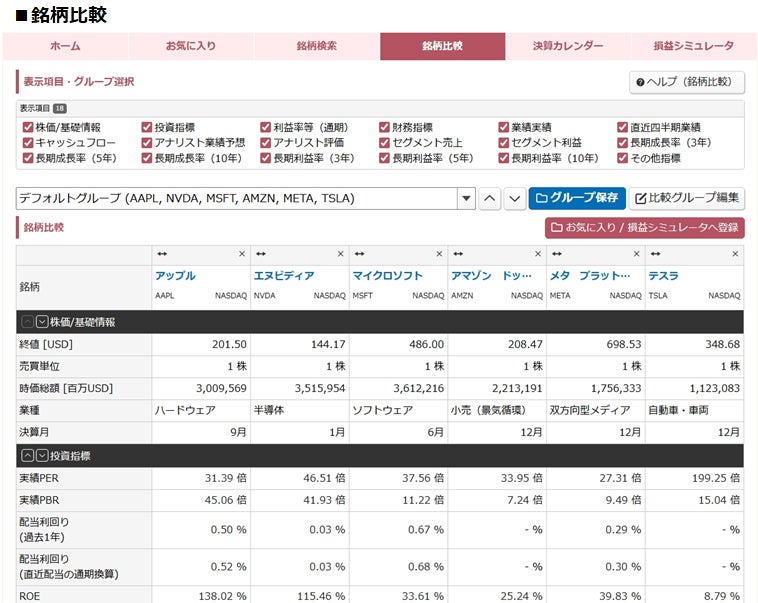Remove the アップル column with its X
Image resolution: width=758 pixels, height=603 pixels.
click(x=242, y=254)
